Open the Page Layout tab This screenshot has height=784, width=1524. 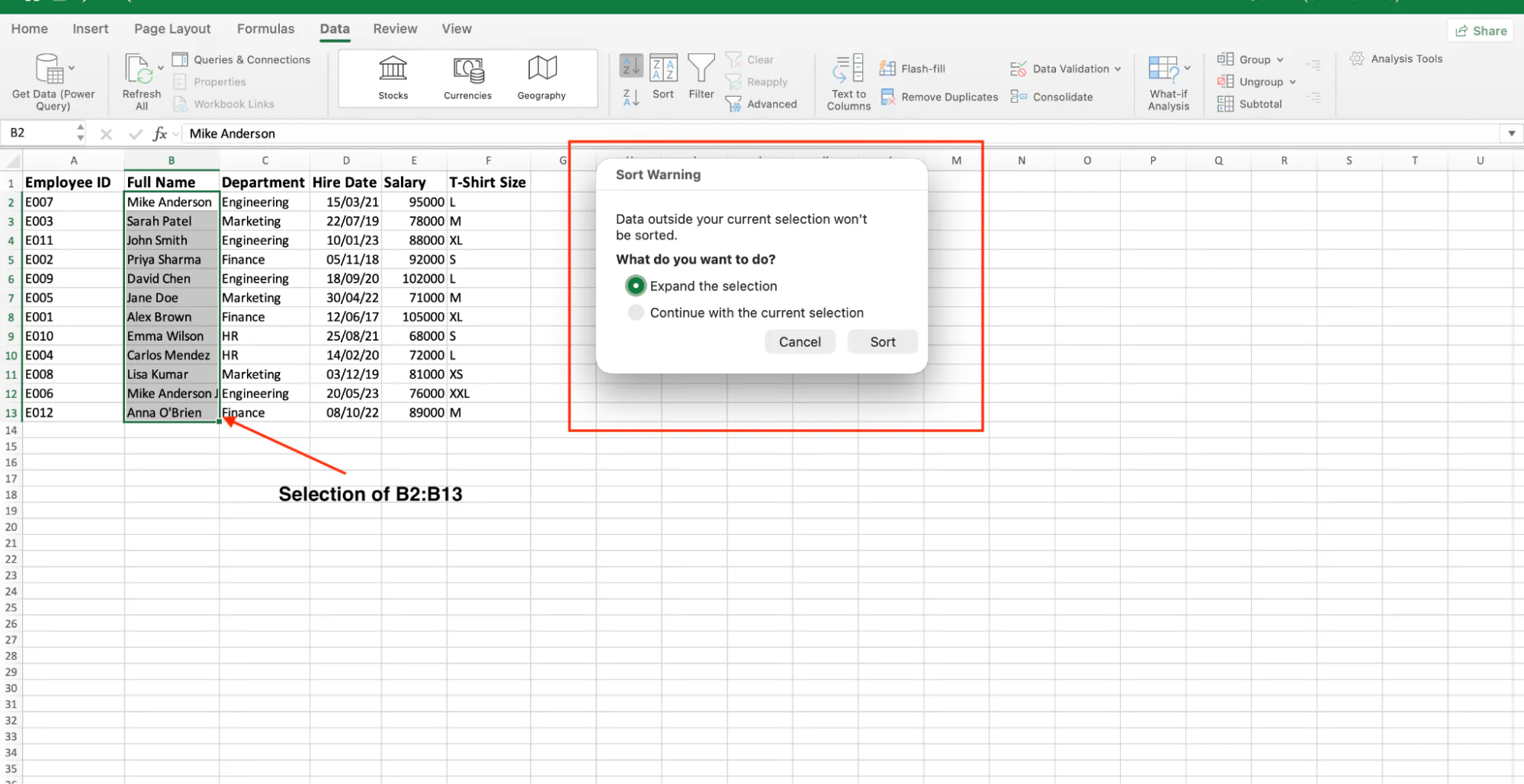[172, 29]
